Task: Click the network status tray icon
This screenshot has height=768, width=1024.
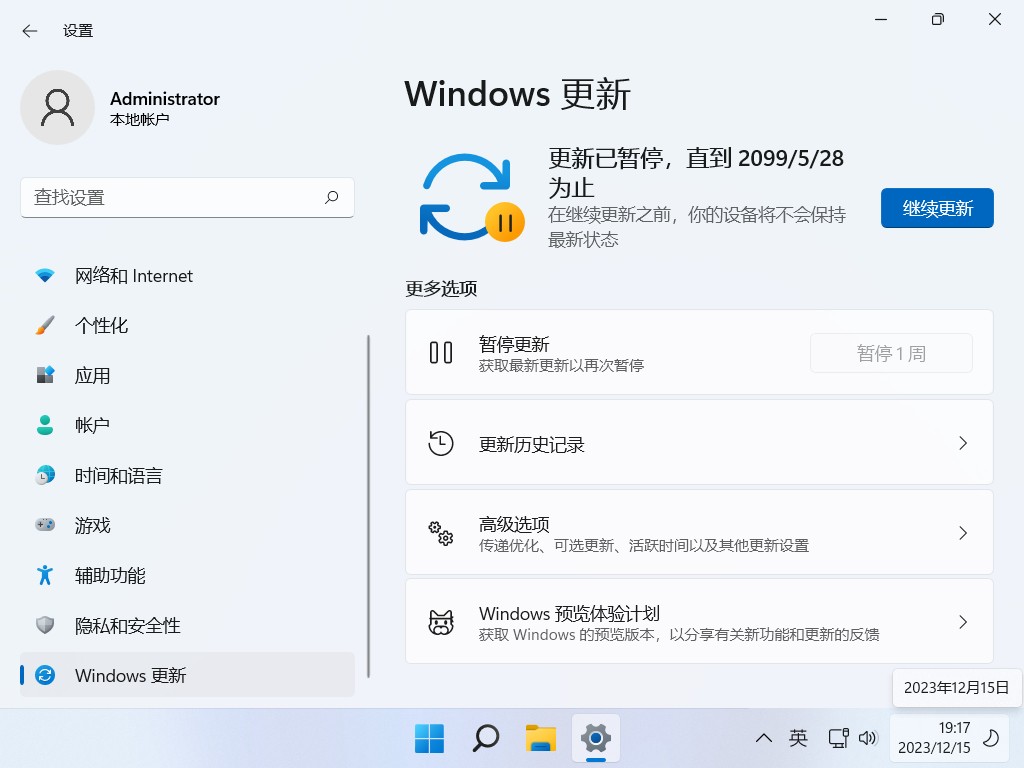Action: [x=839, y=738]
